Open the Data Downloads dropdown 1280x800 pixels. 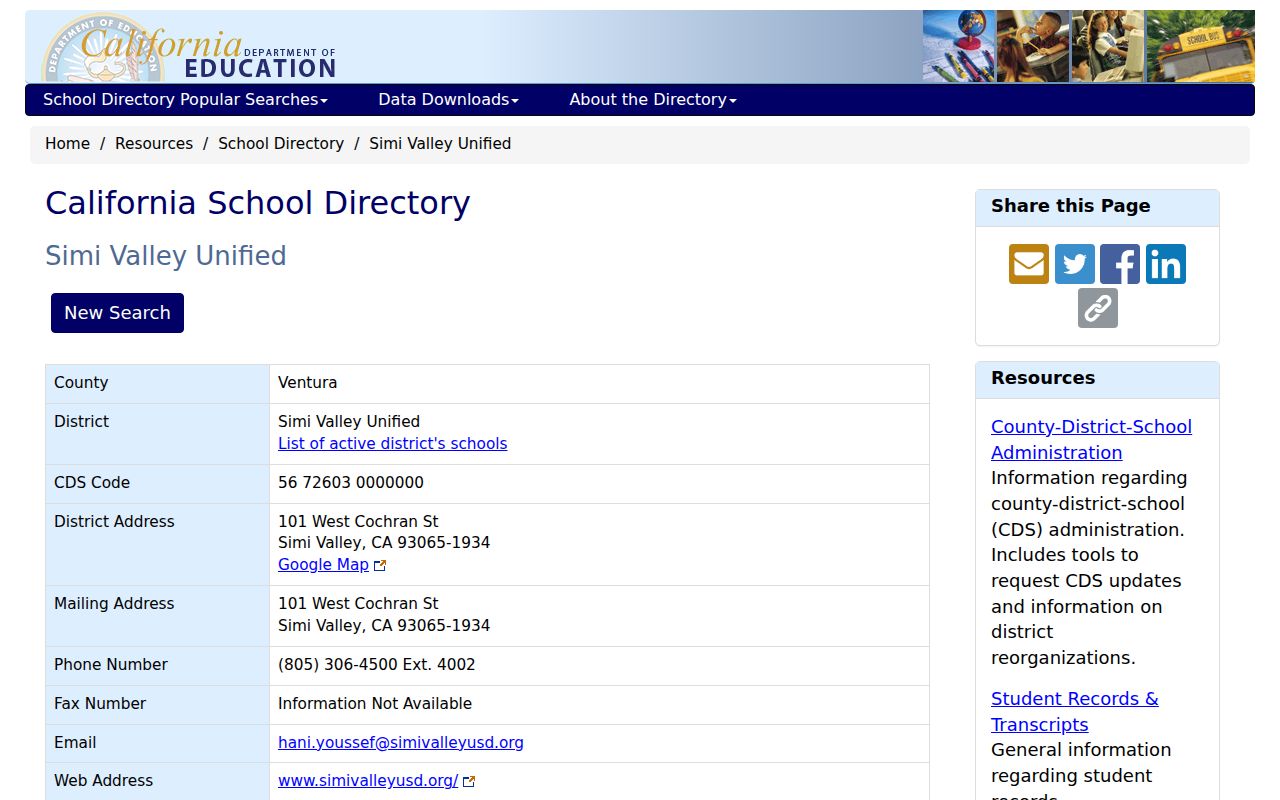(448, 99)
